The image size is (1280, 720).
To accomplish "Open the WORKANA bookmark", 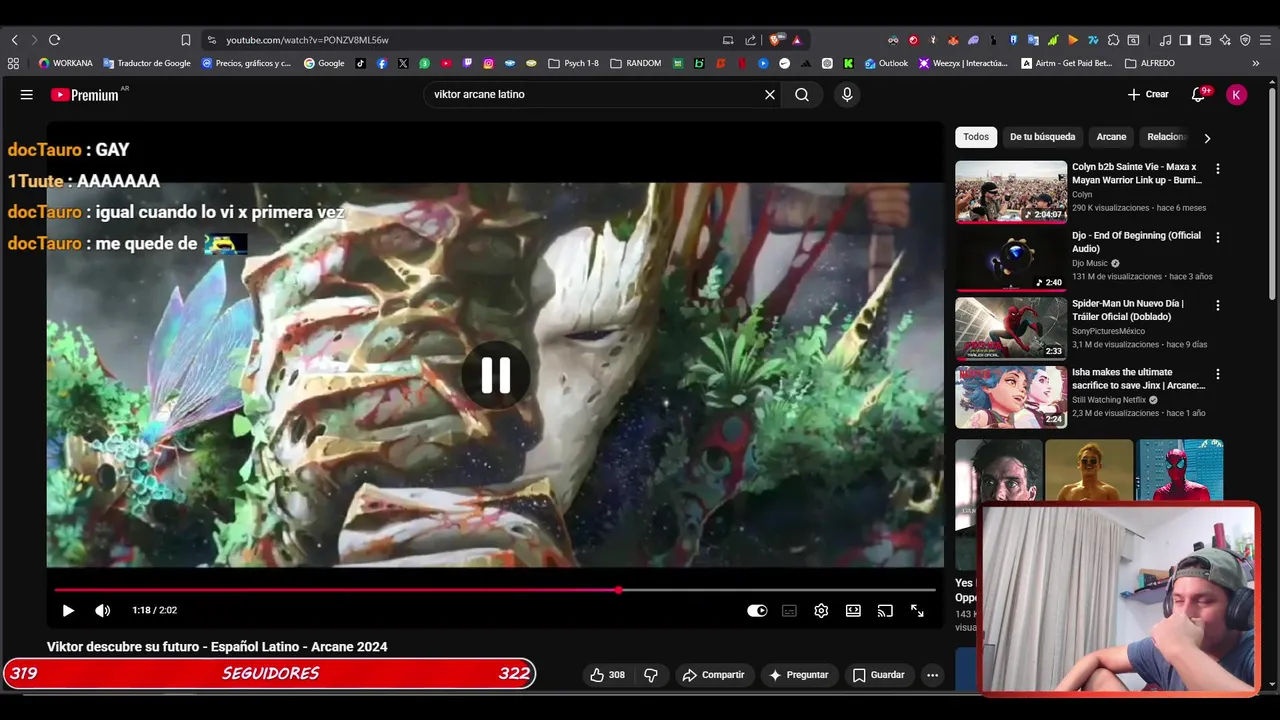I will click(65, 63).
